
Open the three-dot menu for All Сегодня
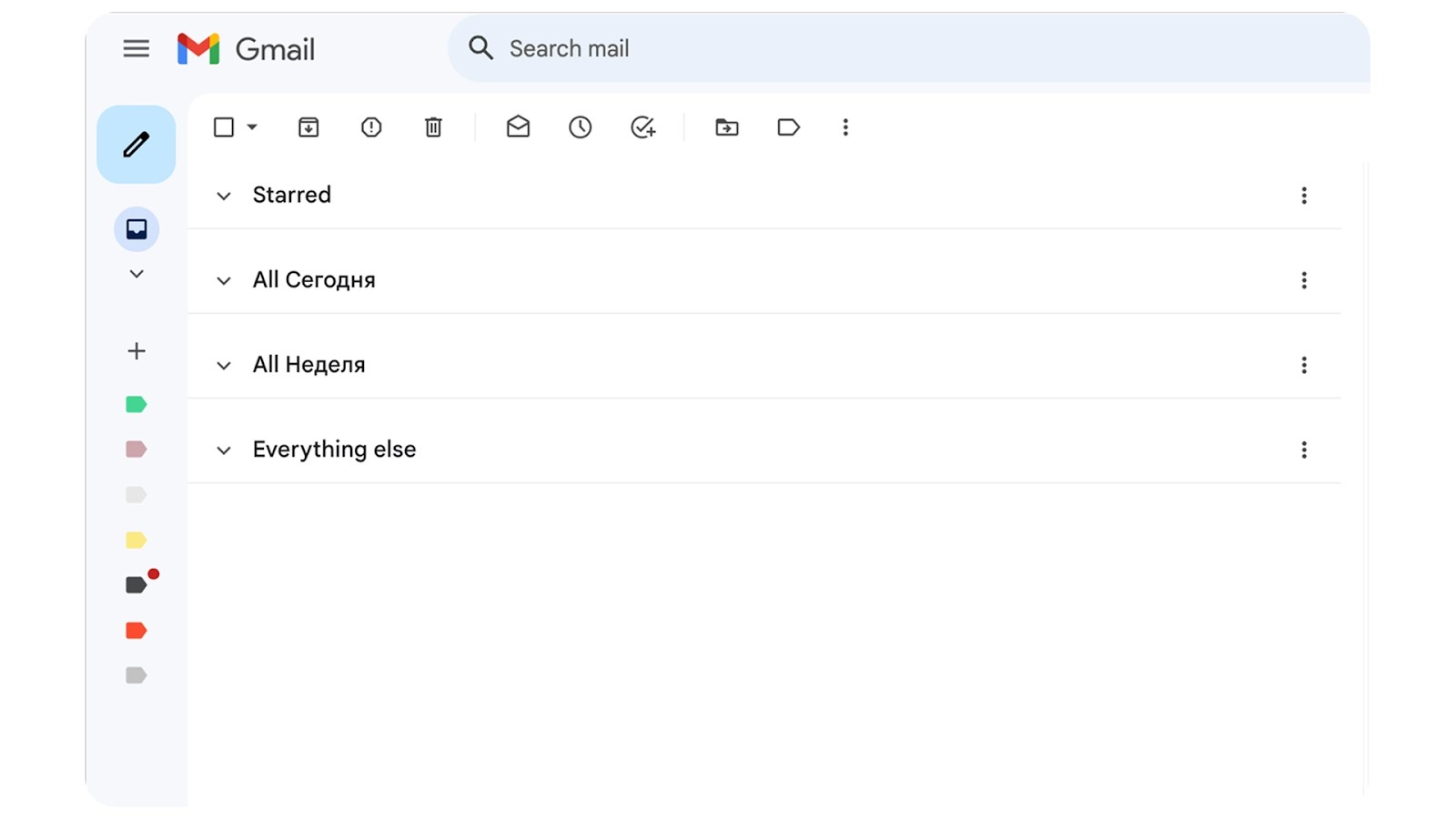click(1304, 280)
